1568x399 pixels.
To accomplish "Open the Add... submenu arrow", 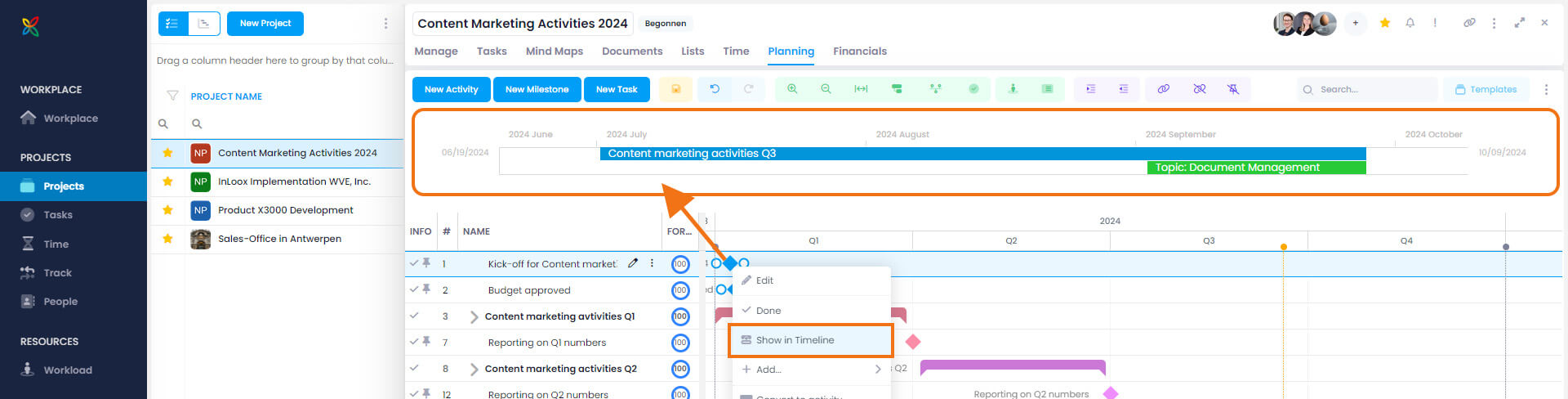I will (x=878, y=369).
